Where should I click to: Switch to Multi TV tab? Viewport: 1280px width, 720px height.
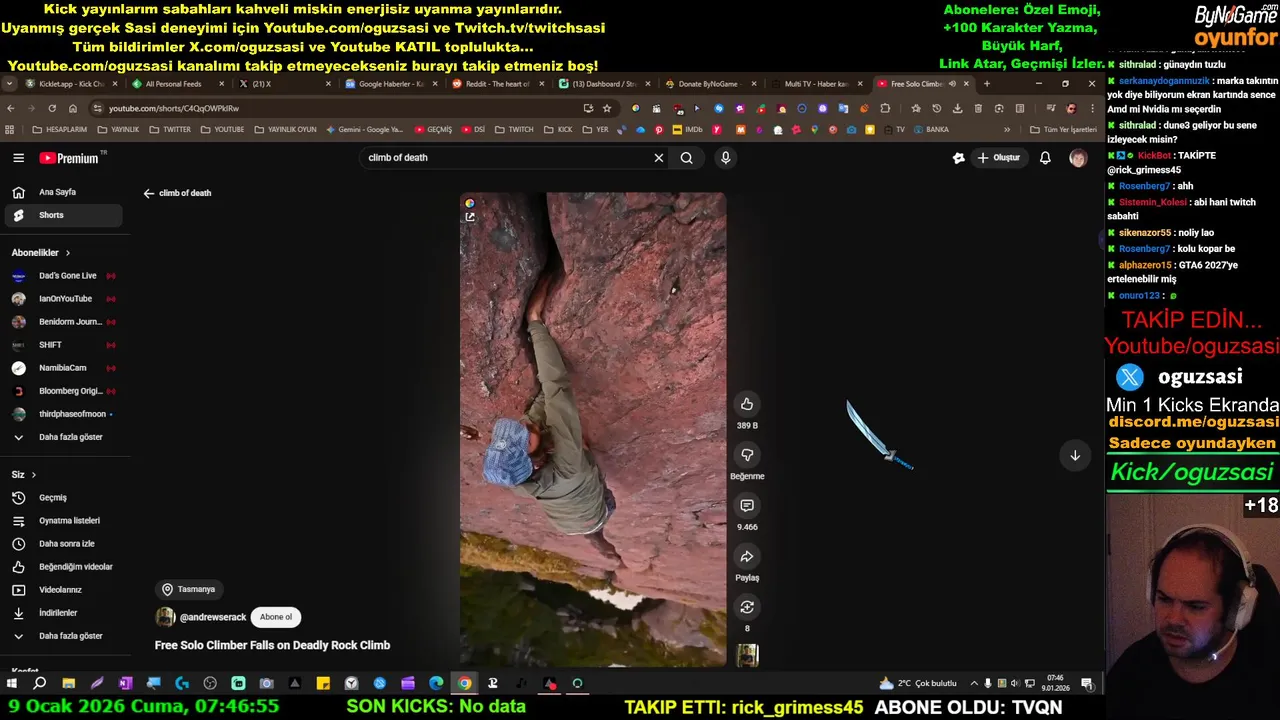[817, 84]
